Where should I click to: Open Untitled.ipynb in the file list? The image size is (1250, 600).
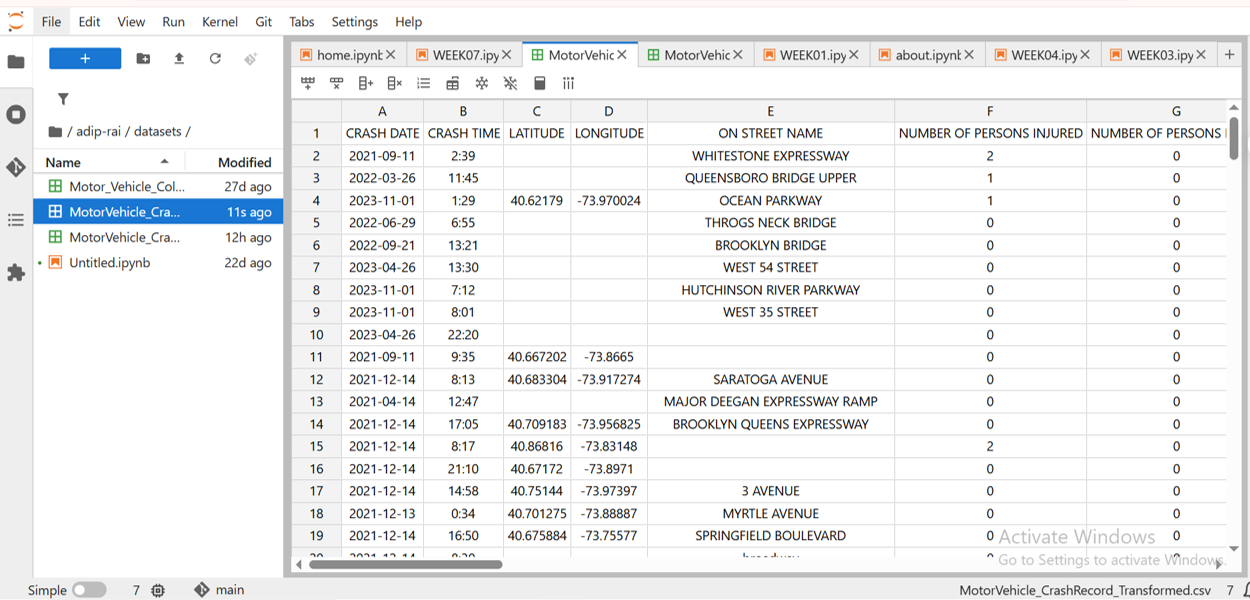(109, 262)
